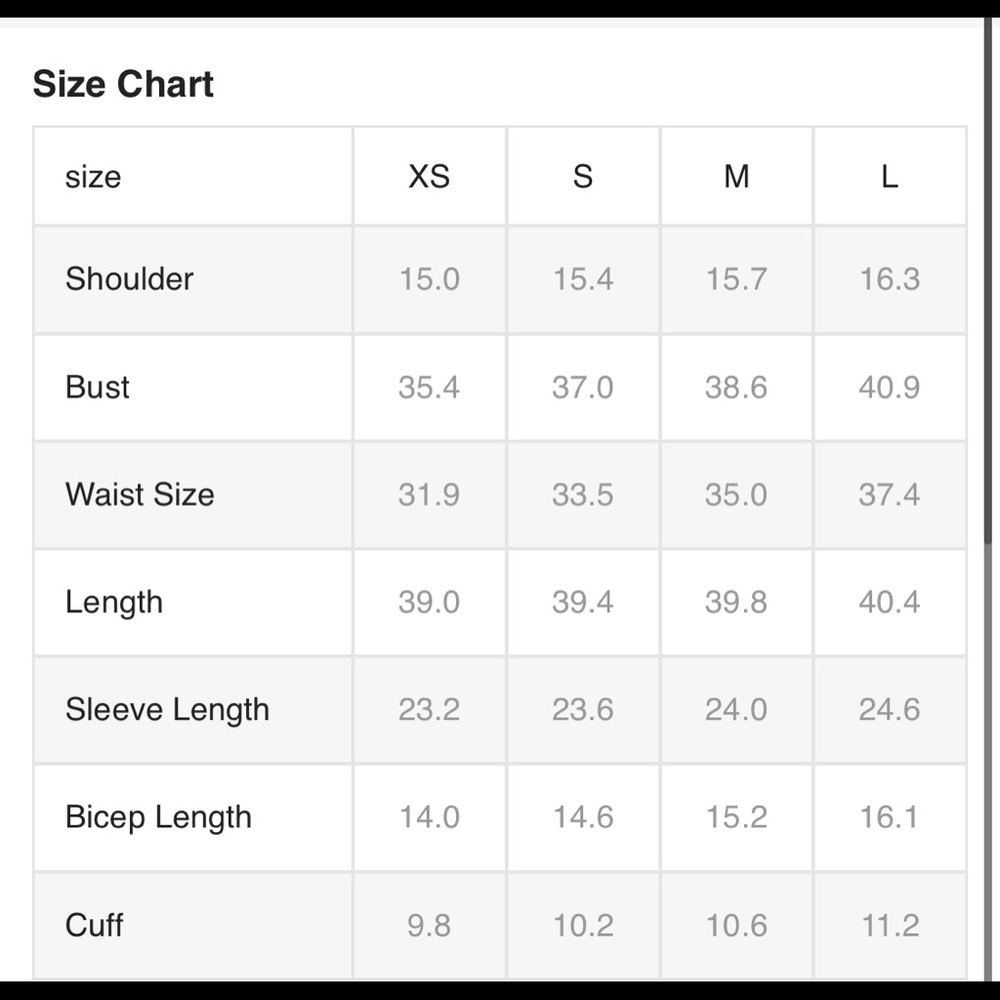Select the XS size column header
This screenshot has height=1000, width=1000.
click(x=429, y=176)
